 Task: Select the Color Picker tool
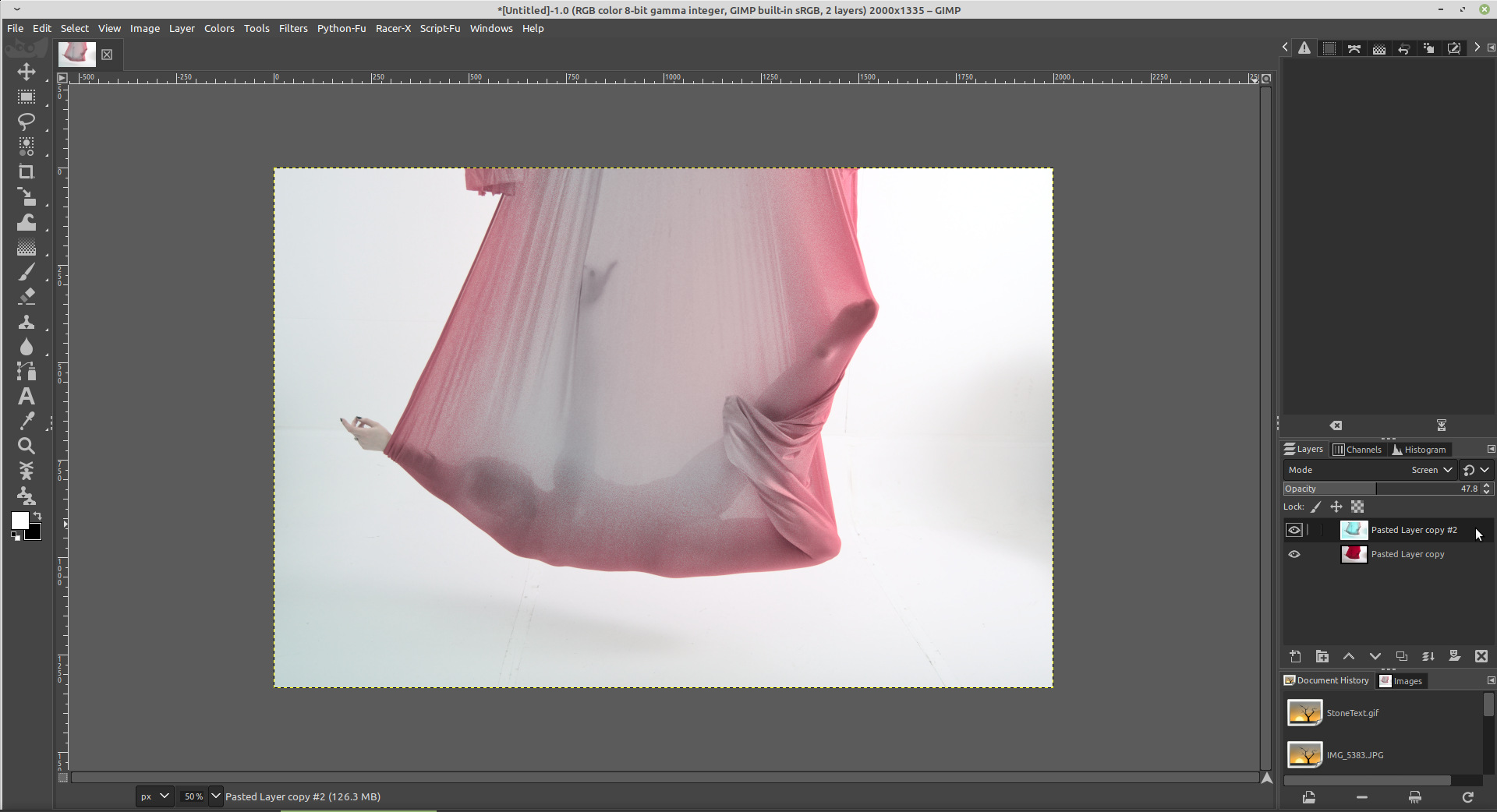[x=27, y=421]
